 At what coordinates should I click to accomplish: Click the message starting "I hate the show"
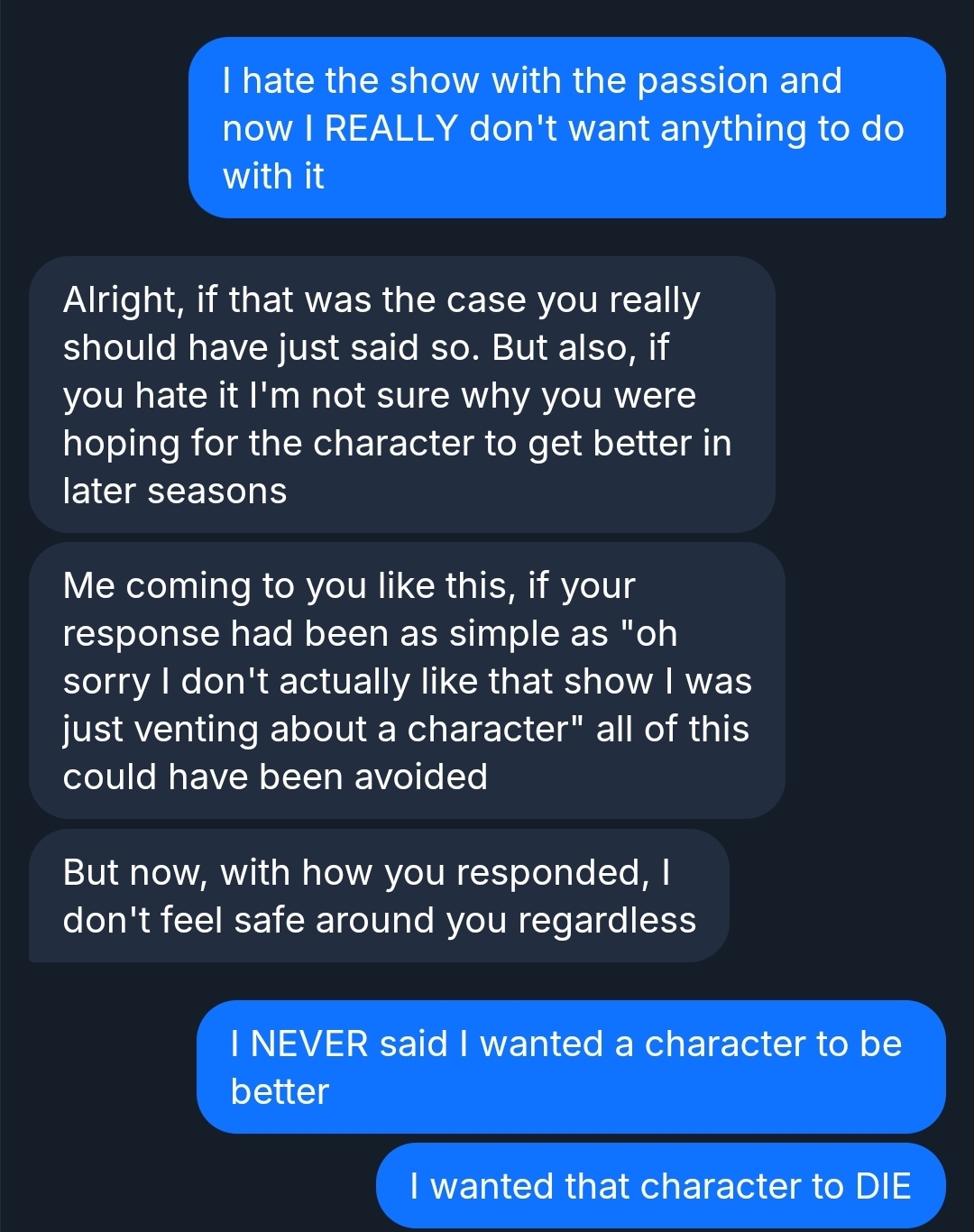coord(566,128)
